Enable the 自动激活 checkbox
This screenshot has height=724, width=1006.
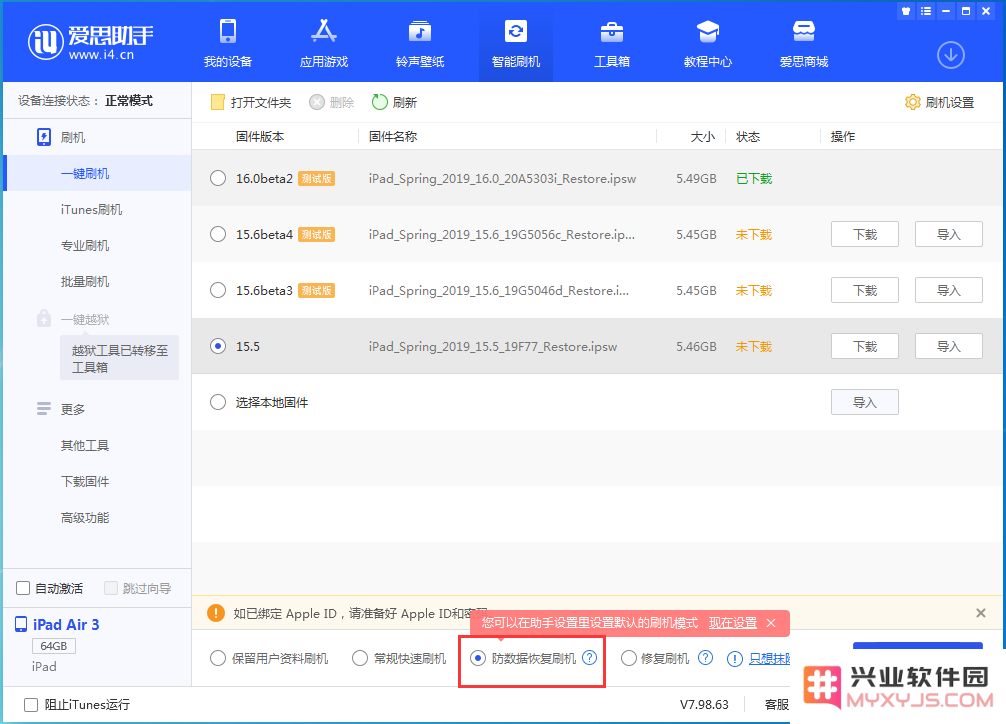(23, 588)
